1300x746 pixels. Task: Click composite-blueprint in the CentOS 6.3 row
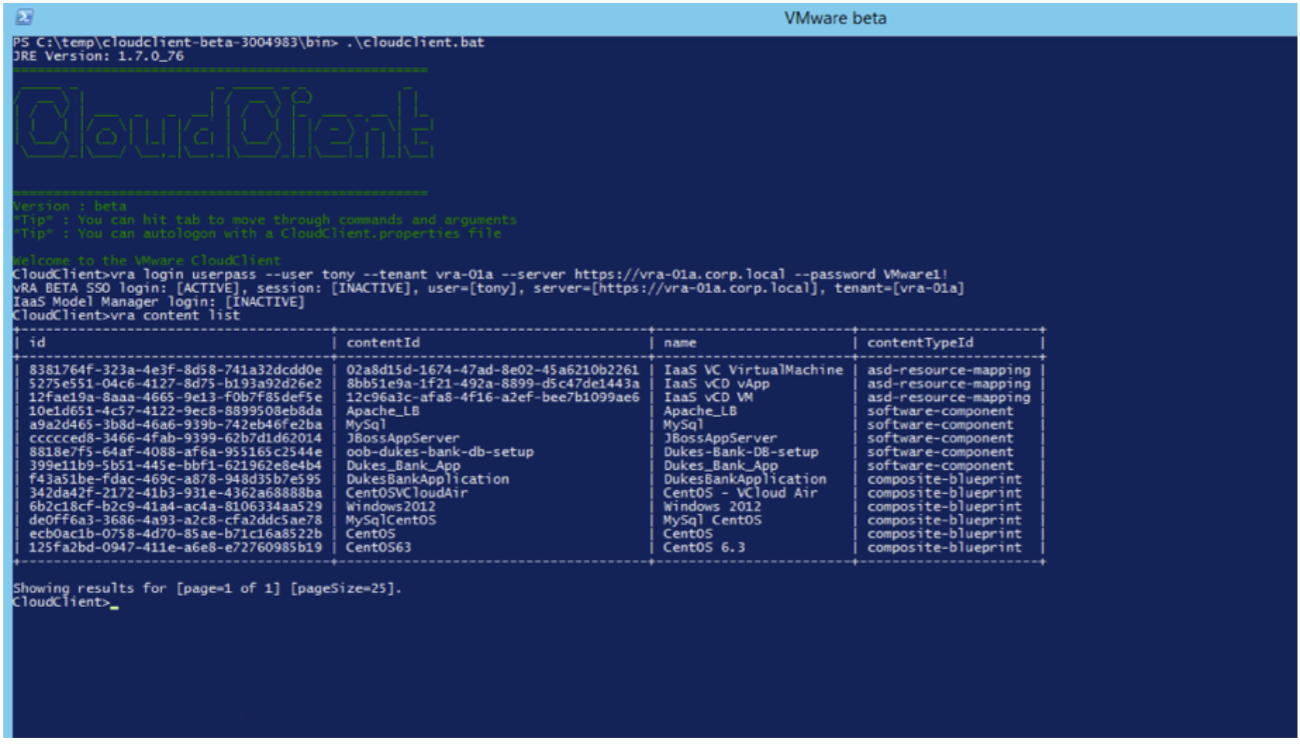(944, 548)
